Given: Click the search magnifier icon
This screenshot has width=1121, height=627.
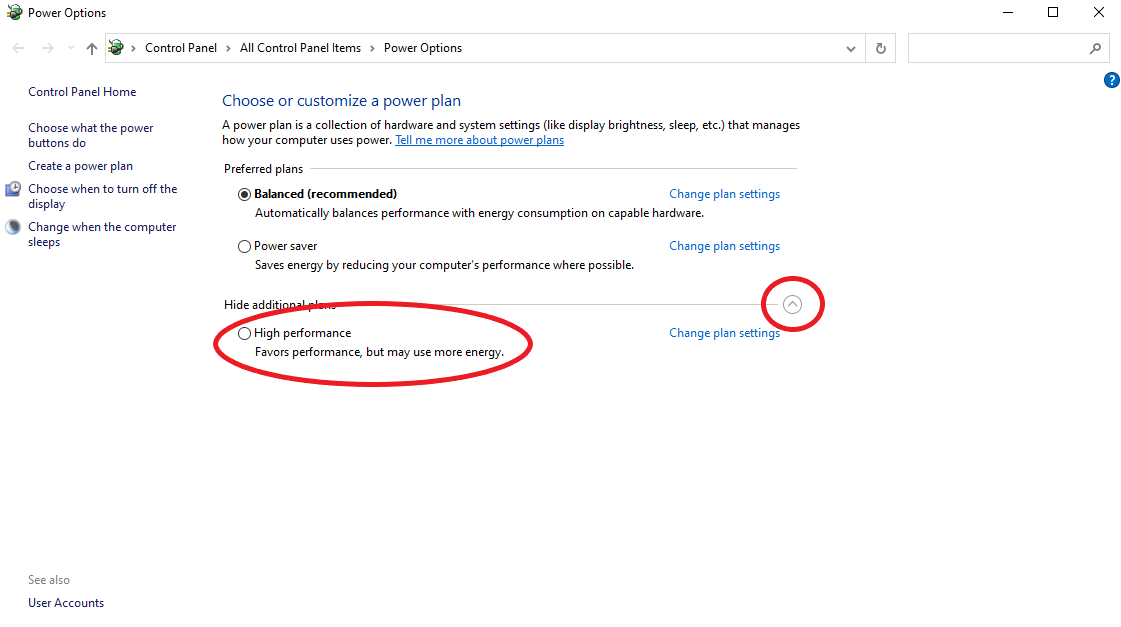Looking at the screenshot, I should point(1095,48).
